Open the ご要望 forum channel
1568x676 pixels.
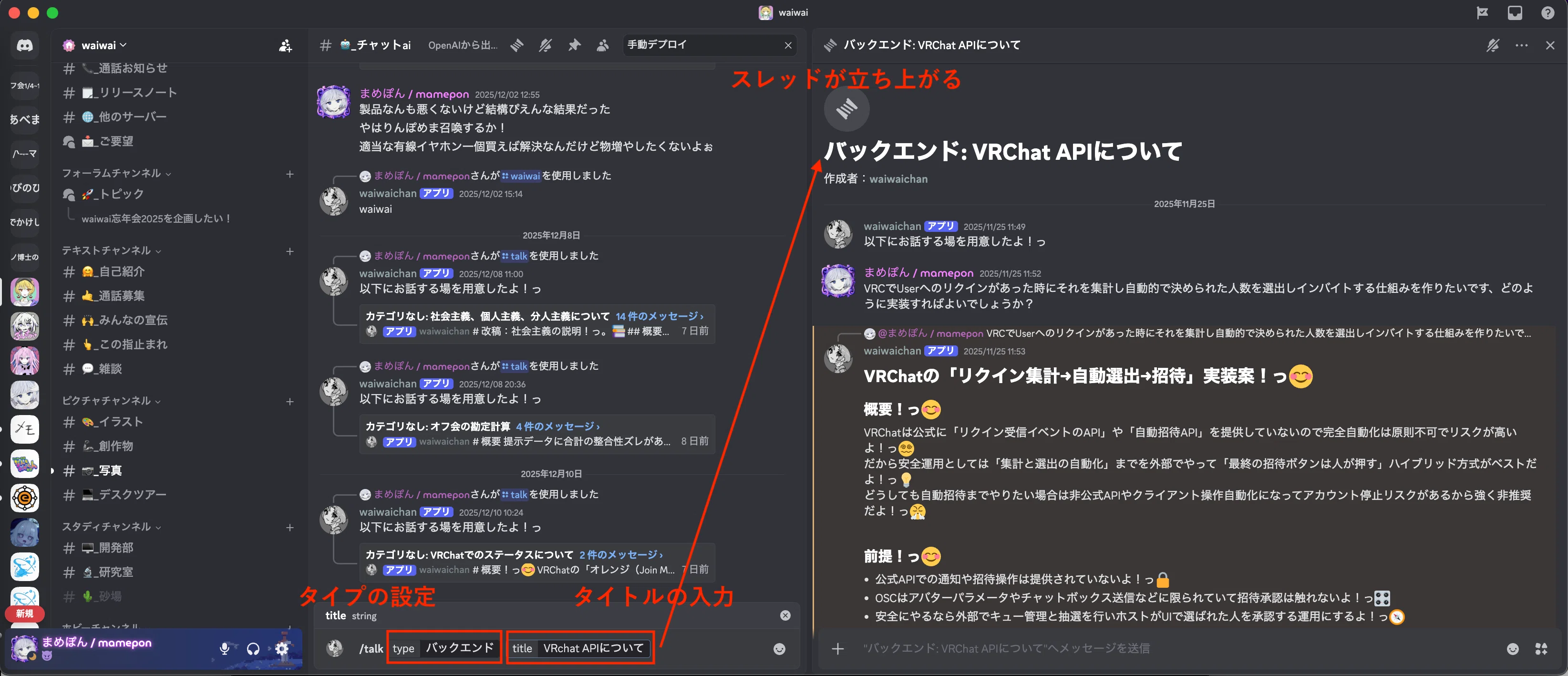[x=178, y=141]
